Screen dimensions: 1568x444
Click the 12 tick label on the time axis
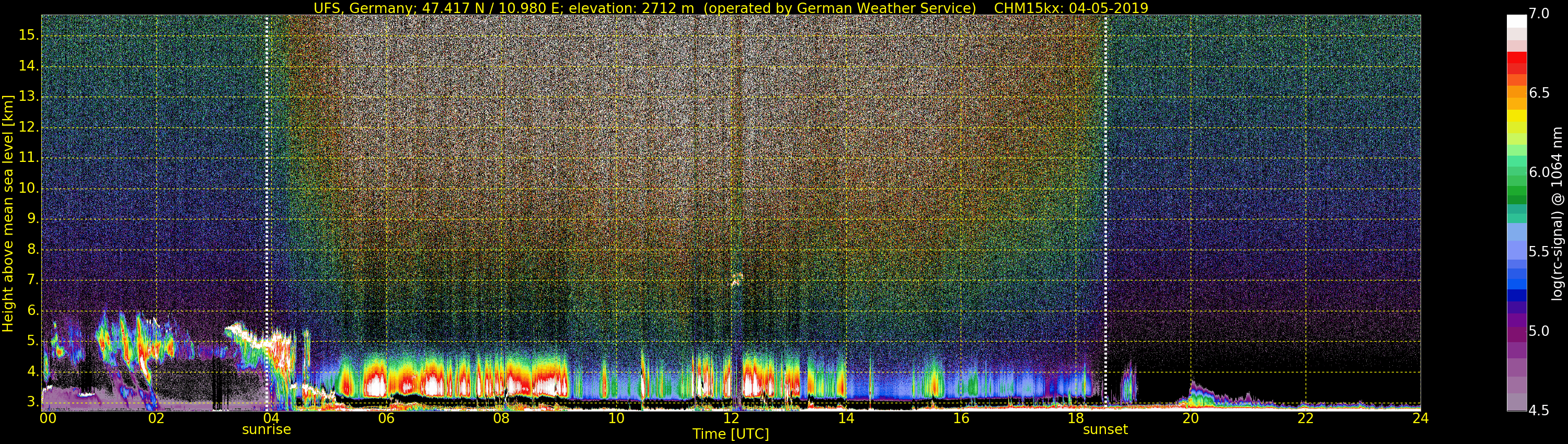click(x=731, y=418)
